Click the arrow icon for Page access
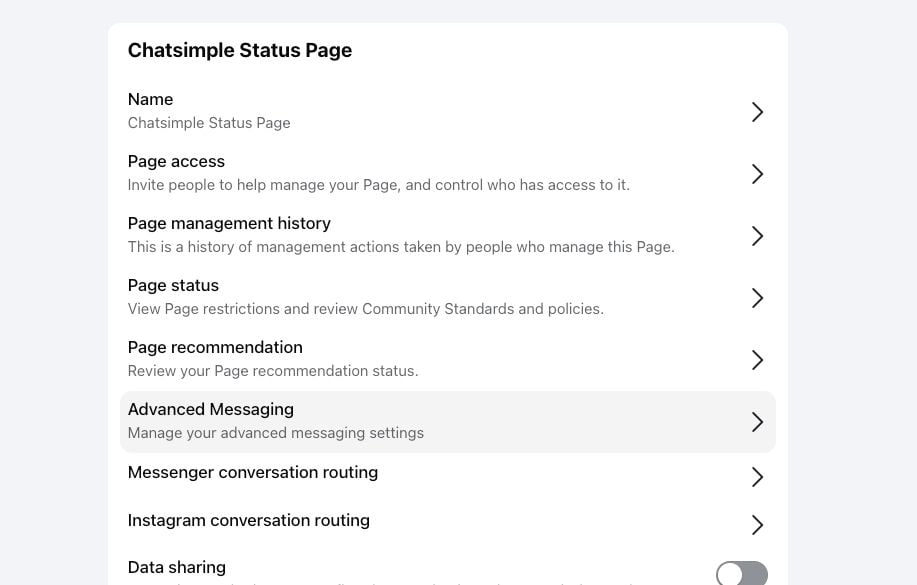The width and height of the screenshot is (917, 585). [757, 174]
